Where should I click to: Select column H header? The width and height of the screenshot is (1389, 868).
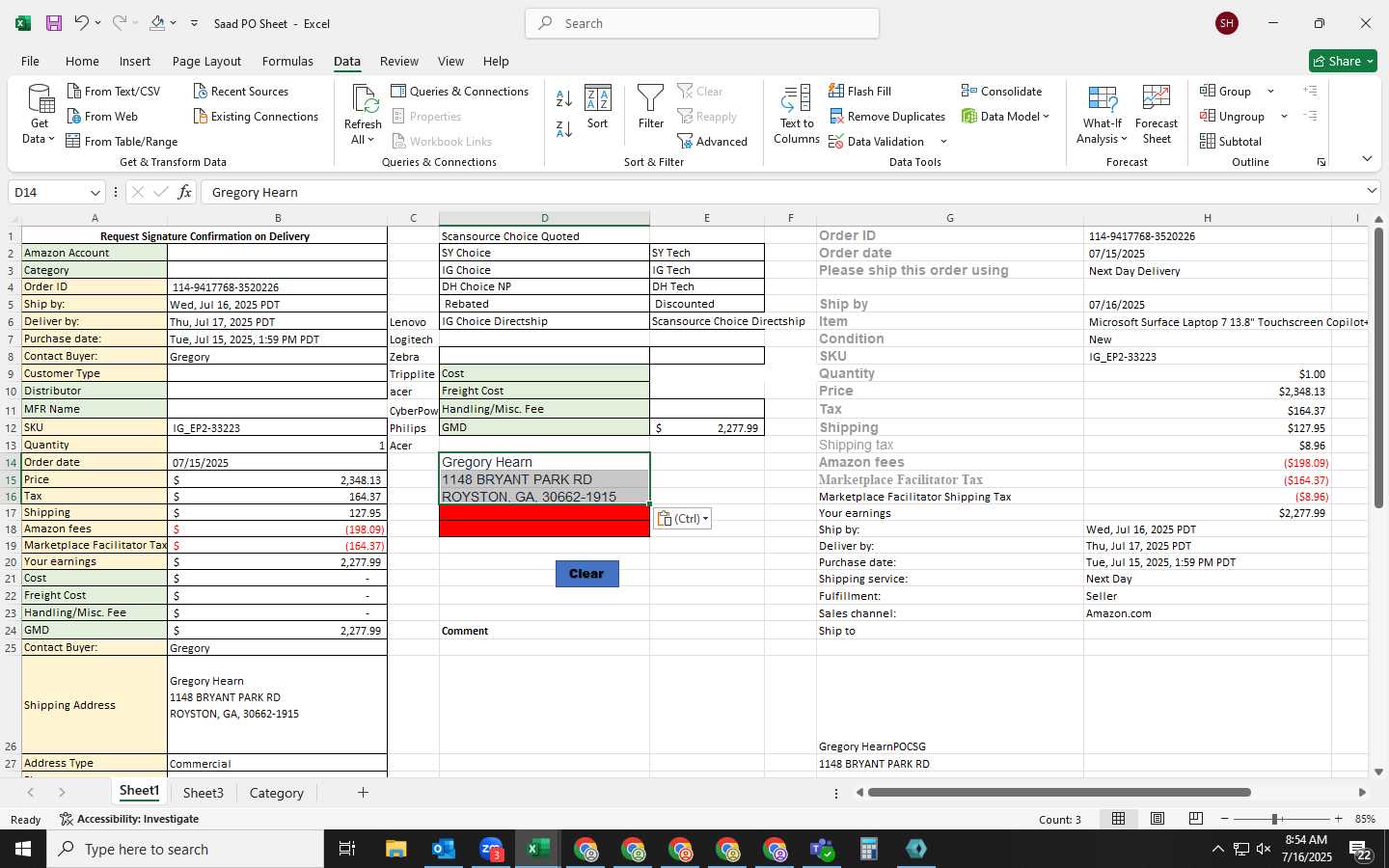1207,218
